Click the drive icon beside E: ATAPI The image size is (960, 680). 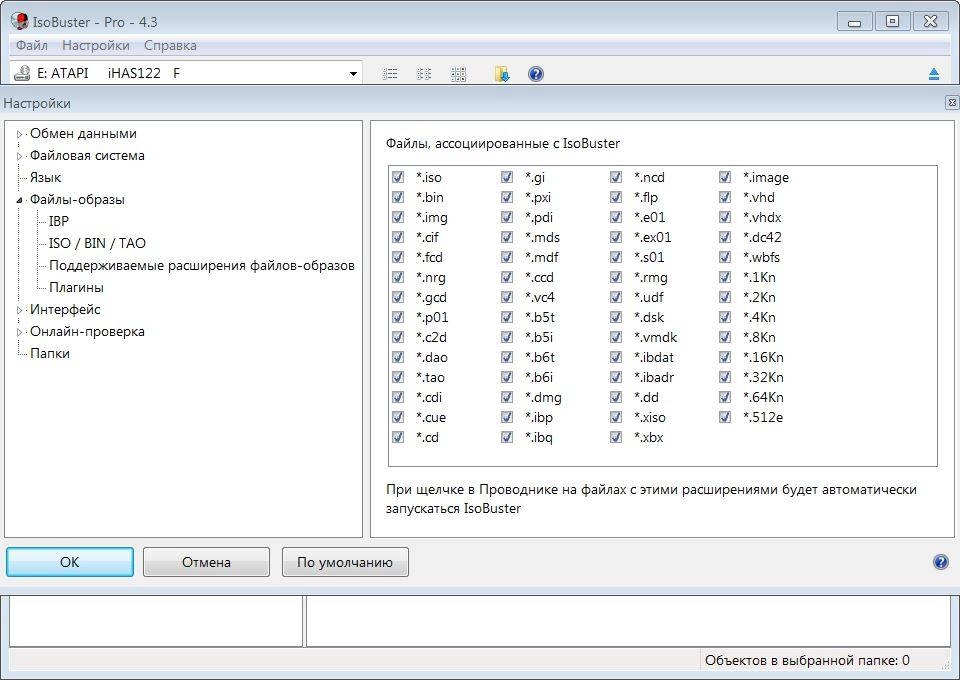[x=23, y=73]
